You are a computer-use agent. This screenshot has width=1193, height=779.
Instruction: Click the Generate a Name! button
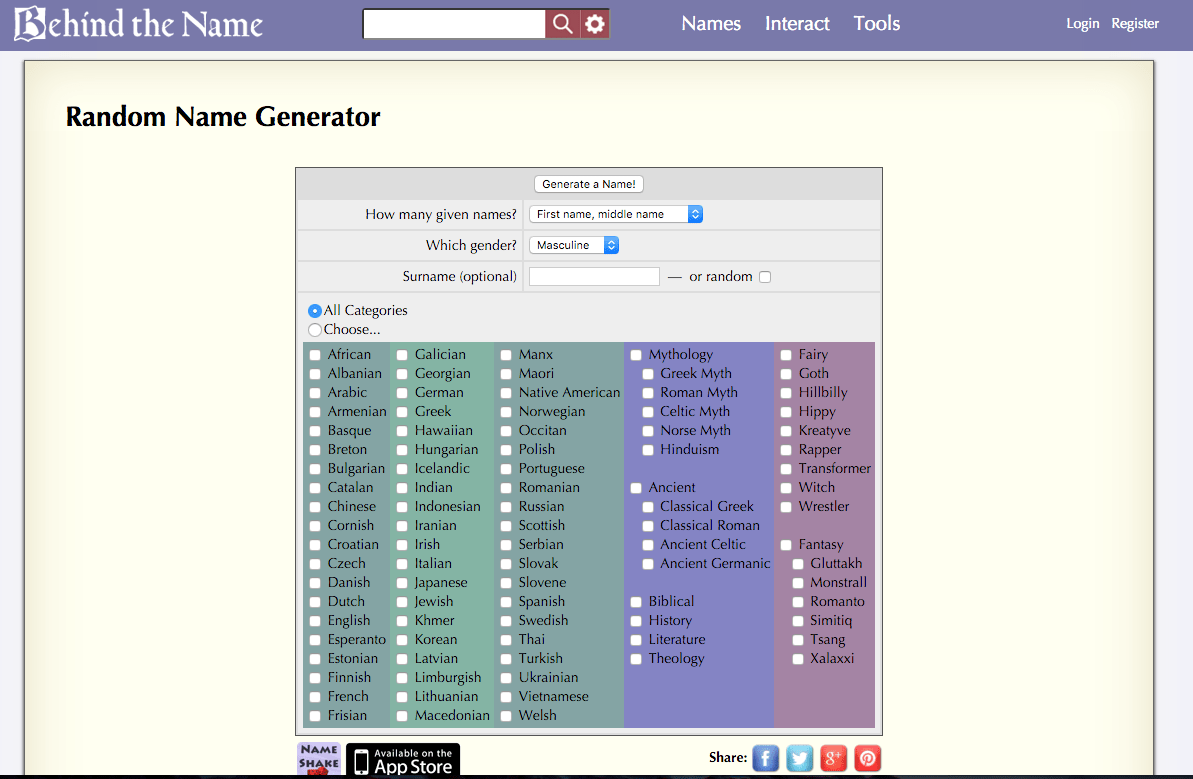(589, 184)
